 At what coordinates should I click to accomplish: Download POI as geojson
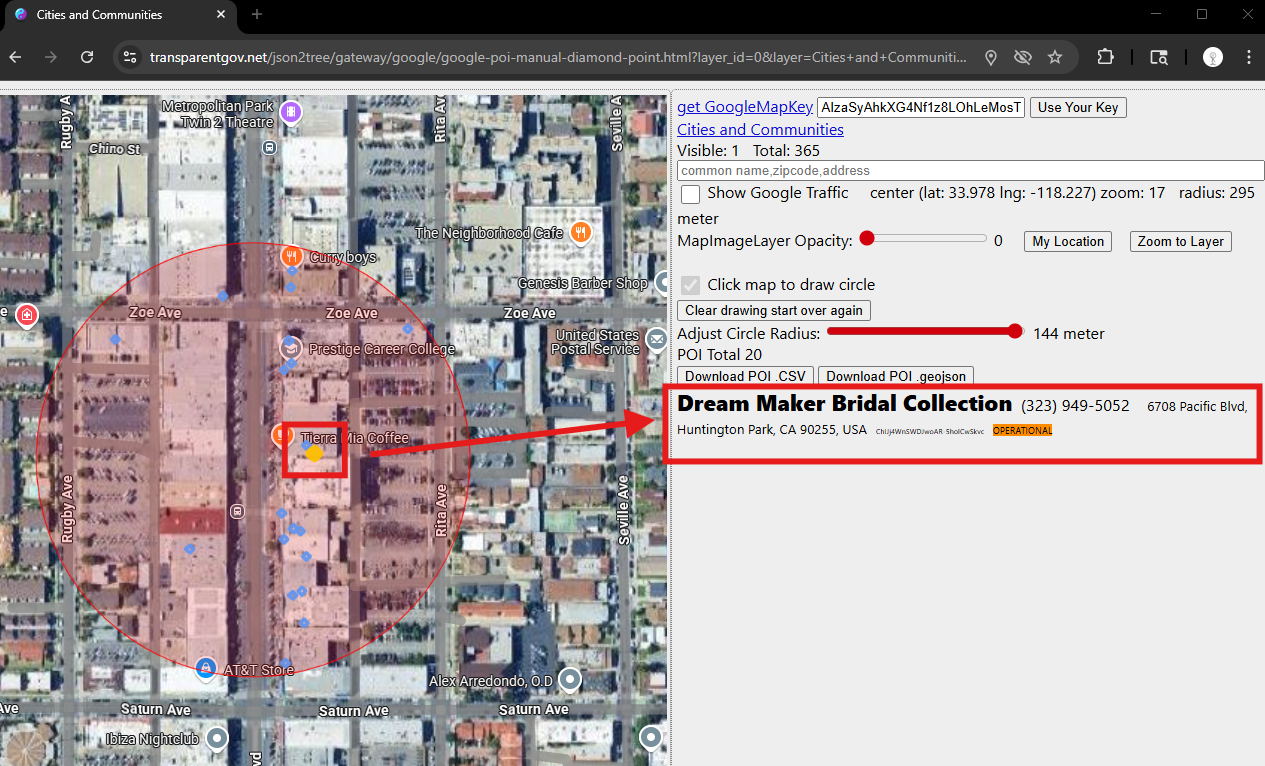coord(896,376)
